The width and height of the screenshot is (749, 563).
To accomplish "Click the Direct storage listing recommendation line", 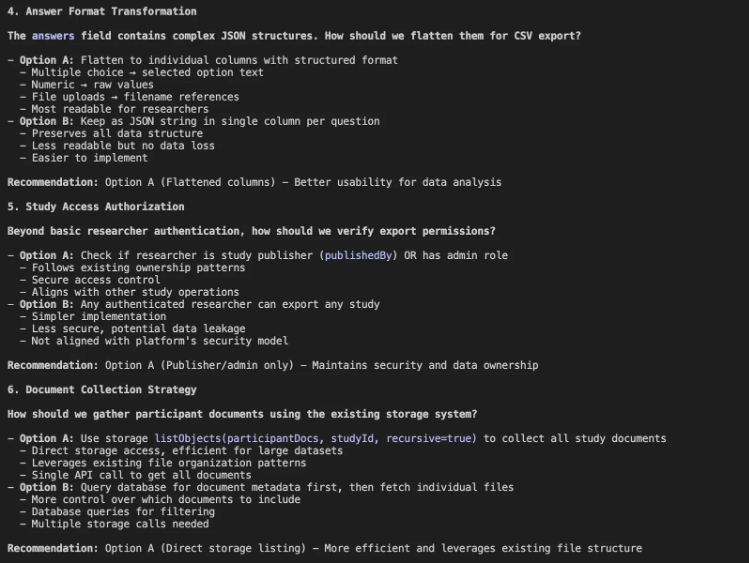I will pos(324,548).
